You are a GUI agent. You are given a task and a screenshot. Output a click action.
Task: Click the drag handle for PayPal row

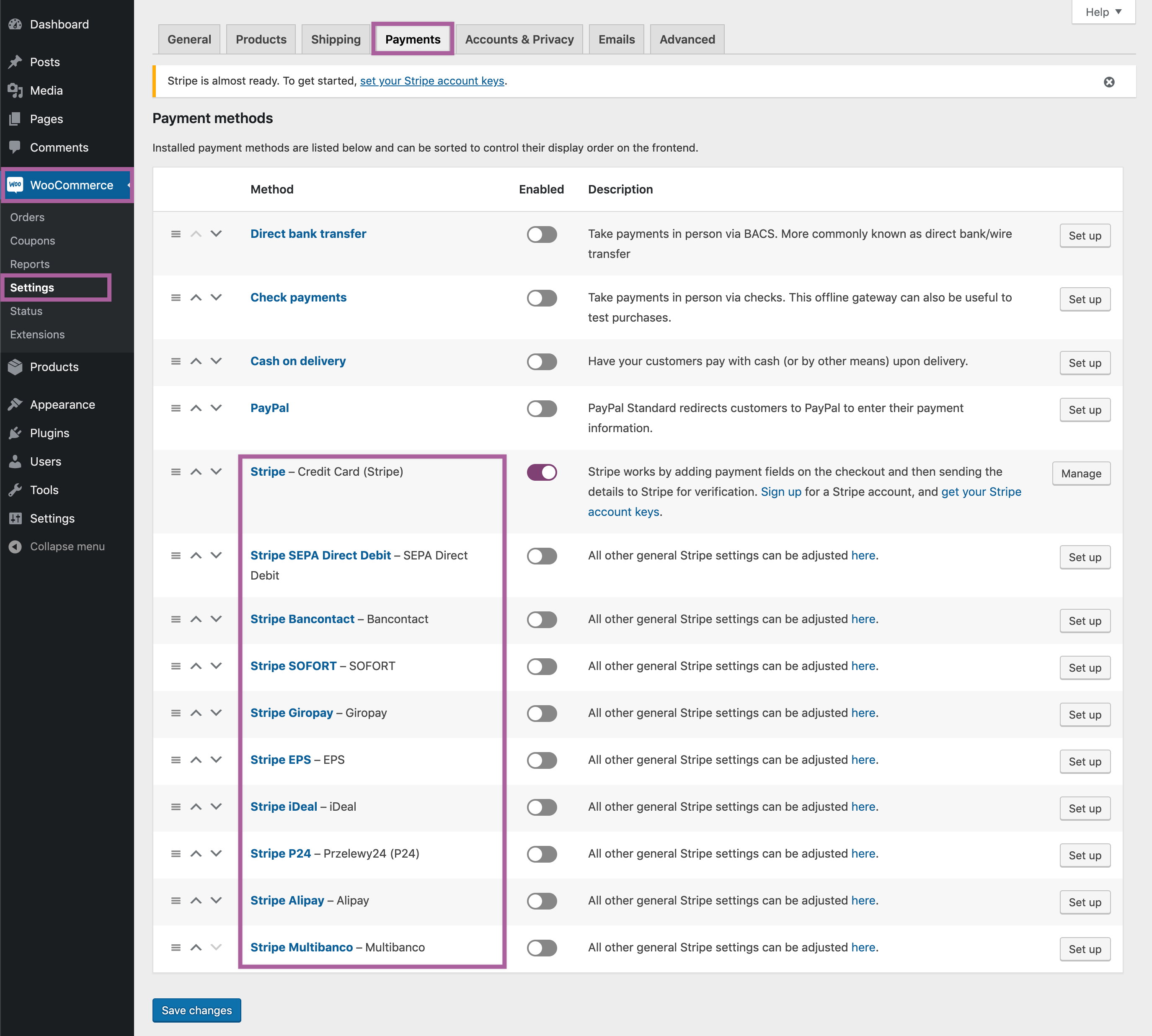click(x=176, y=408)
